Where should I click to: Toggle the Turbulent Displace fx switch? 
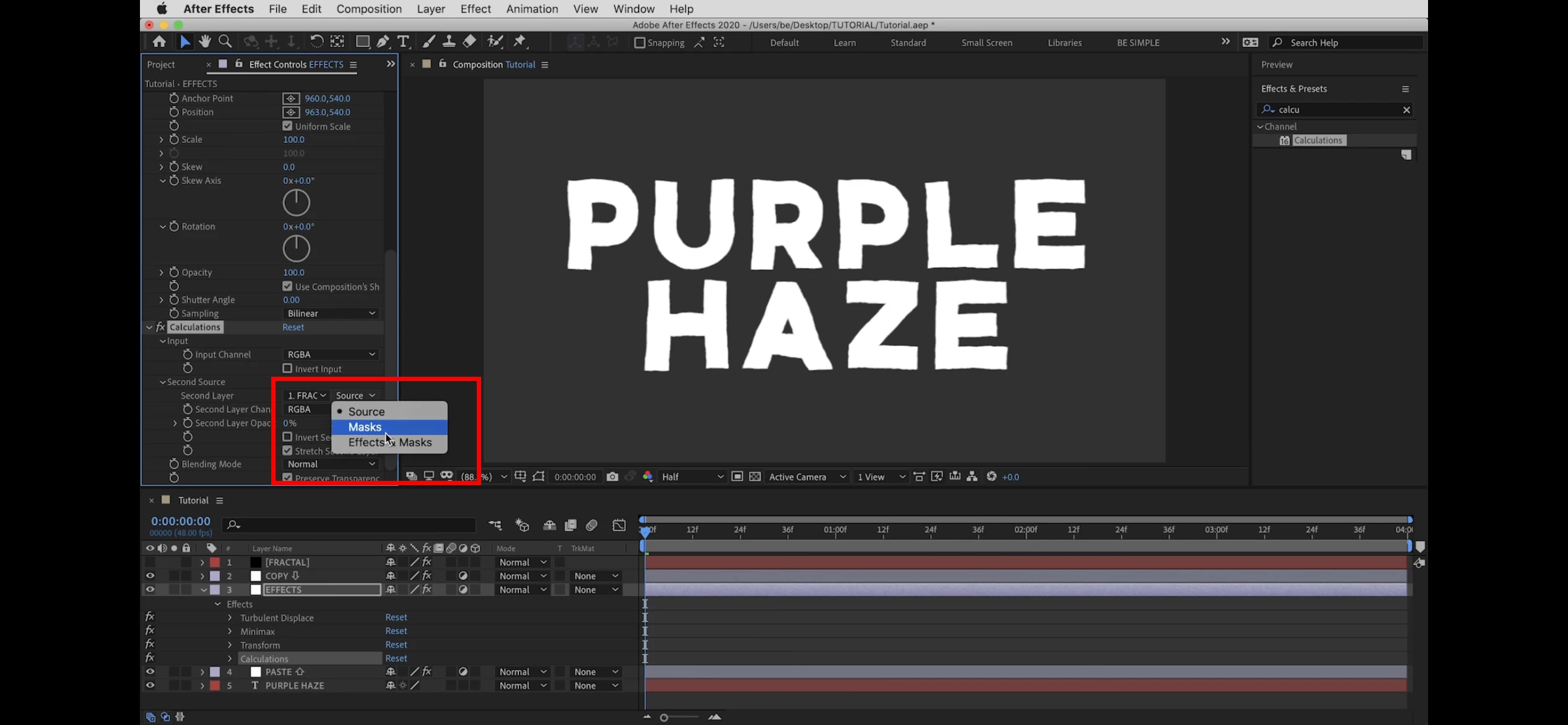pyautogui.click(x=150, y=617)
